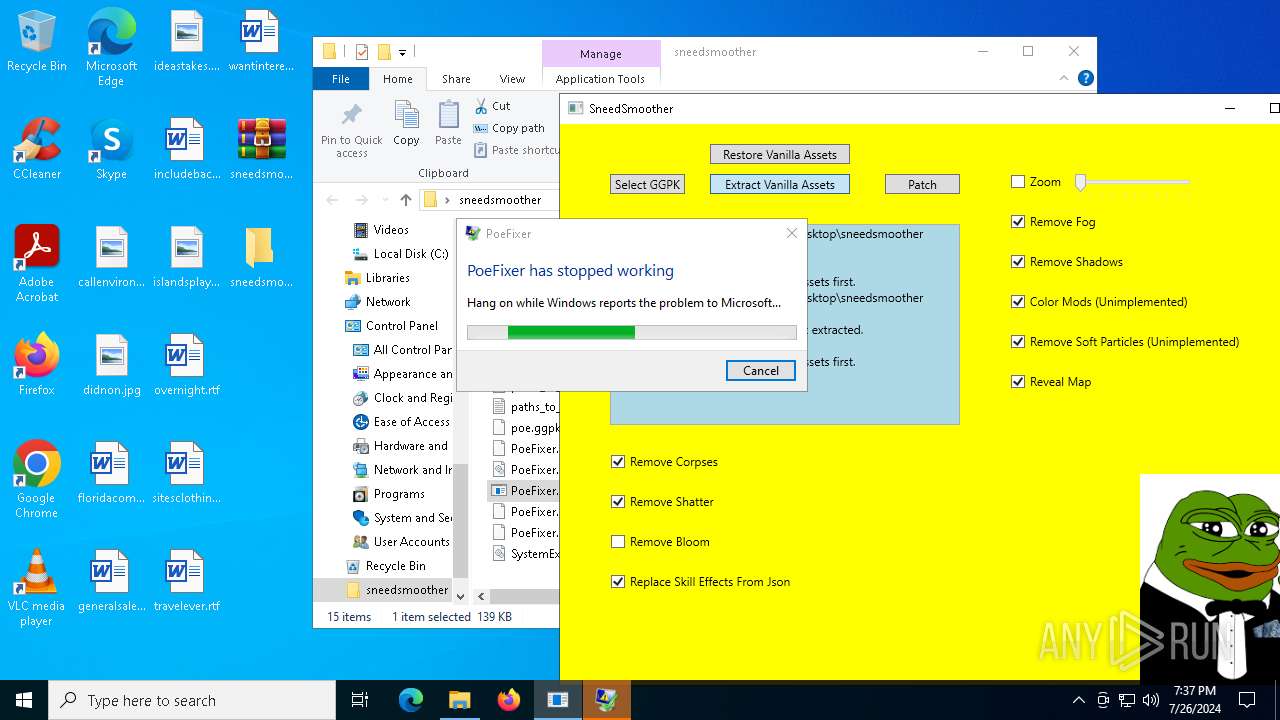This screenshot has height=720, width=1280.
Task: Select the sneedsmoother WinRAR archive on desktop
Action: coord(260,149)
